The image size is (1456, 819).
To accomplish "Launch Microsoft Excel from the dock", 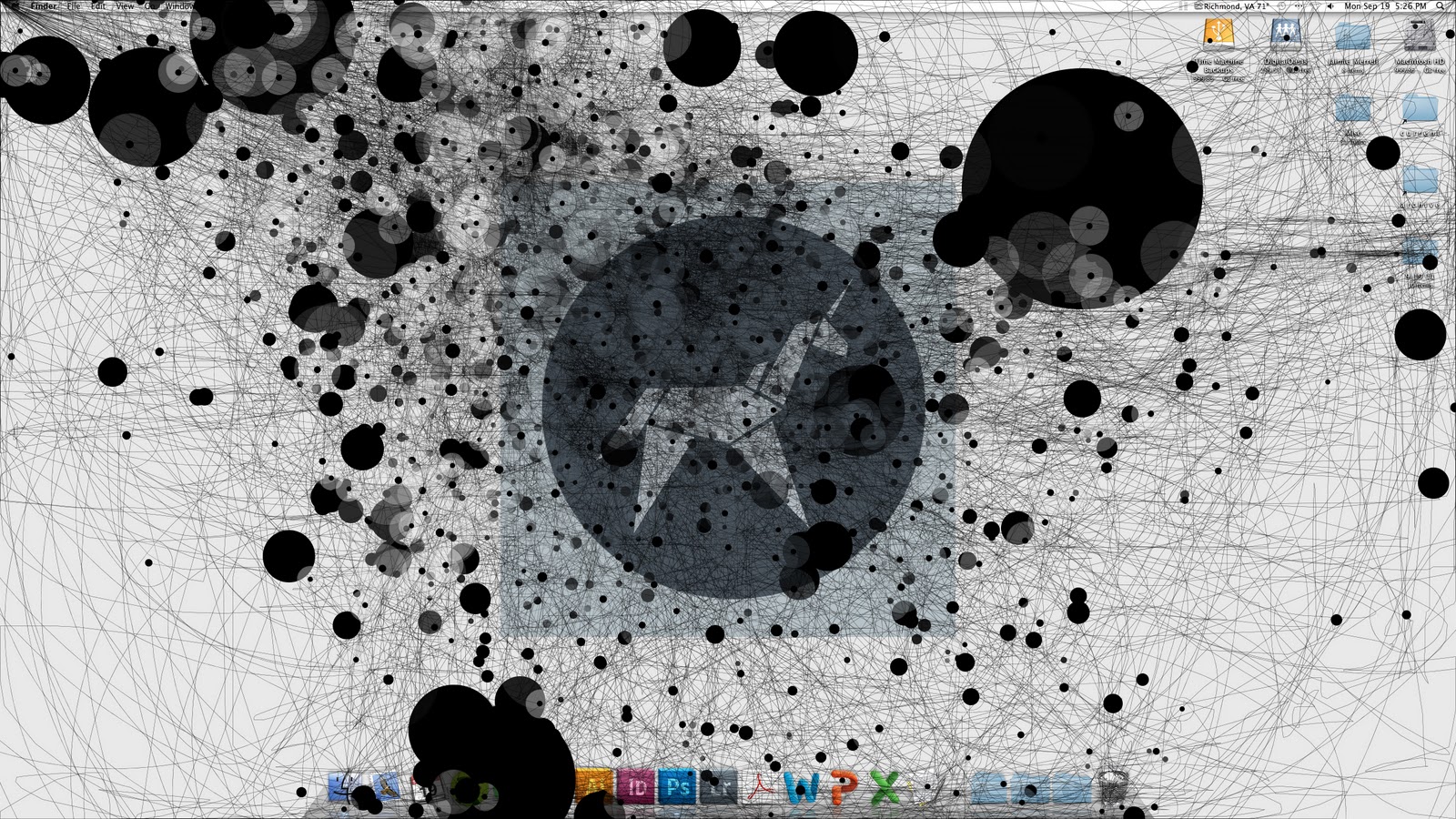I will [885, 786].
